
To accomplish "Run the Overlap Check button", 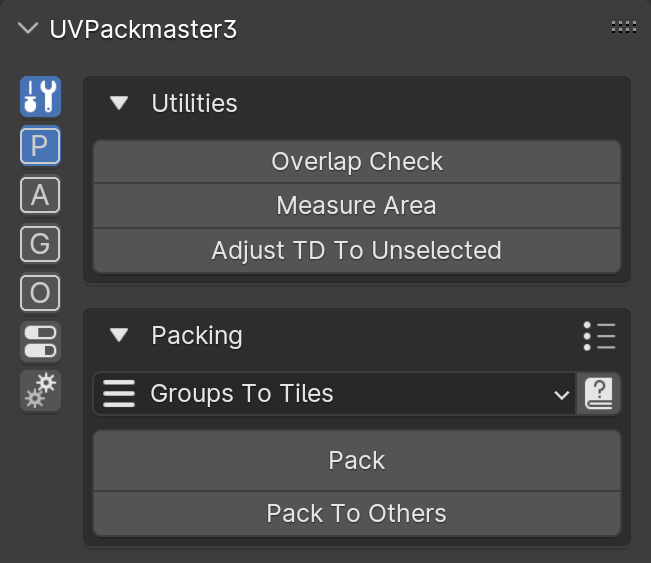I will click(x=357, y=162).
